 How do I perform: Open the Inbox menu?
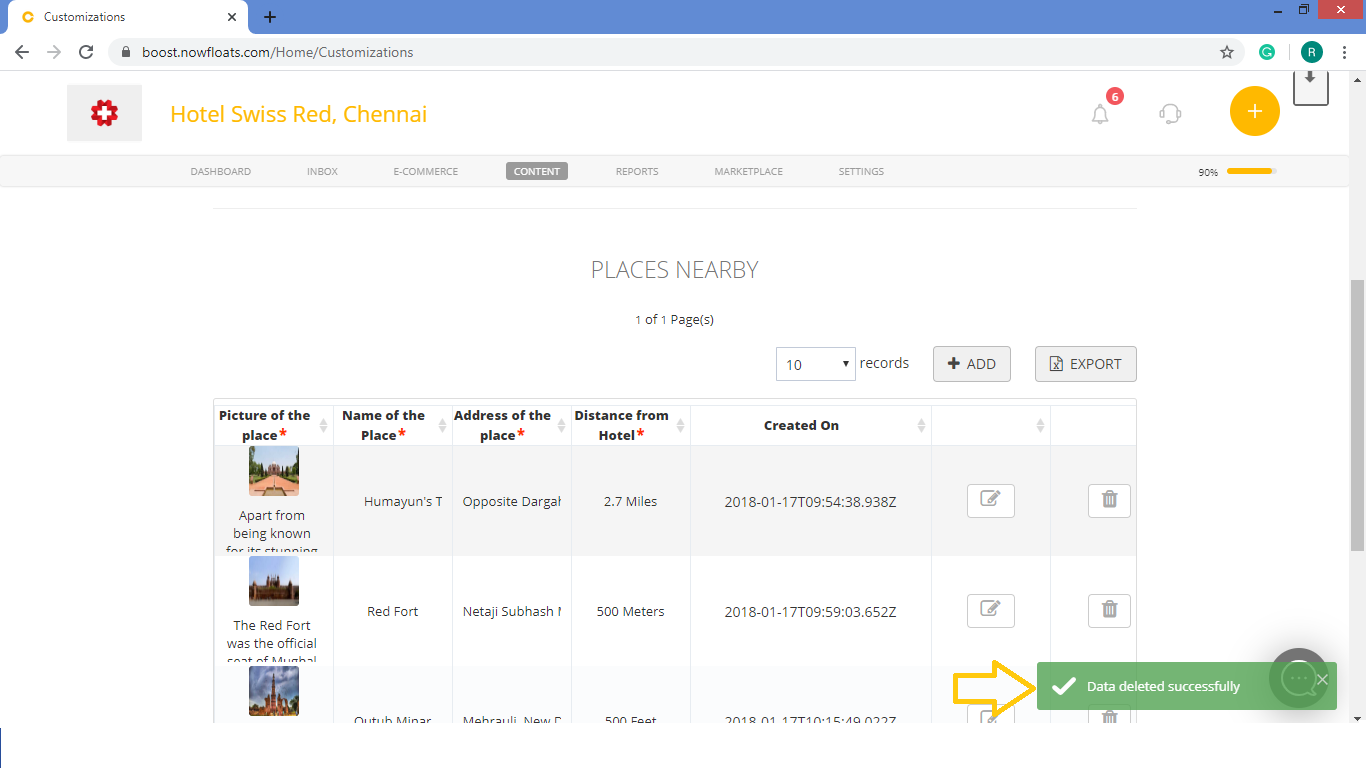tap(322, 171)
